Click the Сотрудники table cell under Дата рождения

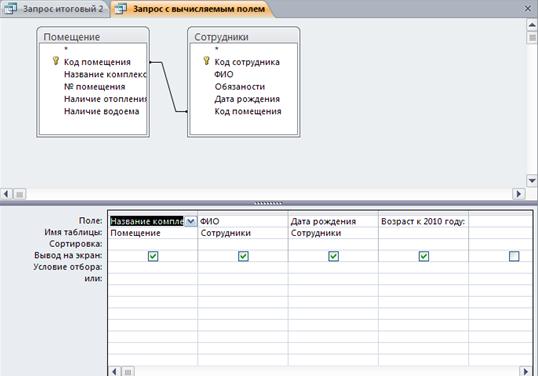pos(333,233)
